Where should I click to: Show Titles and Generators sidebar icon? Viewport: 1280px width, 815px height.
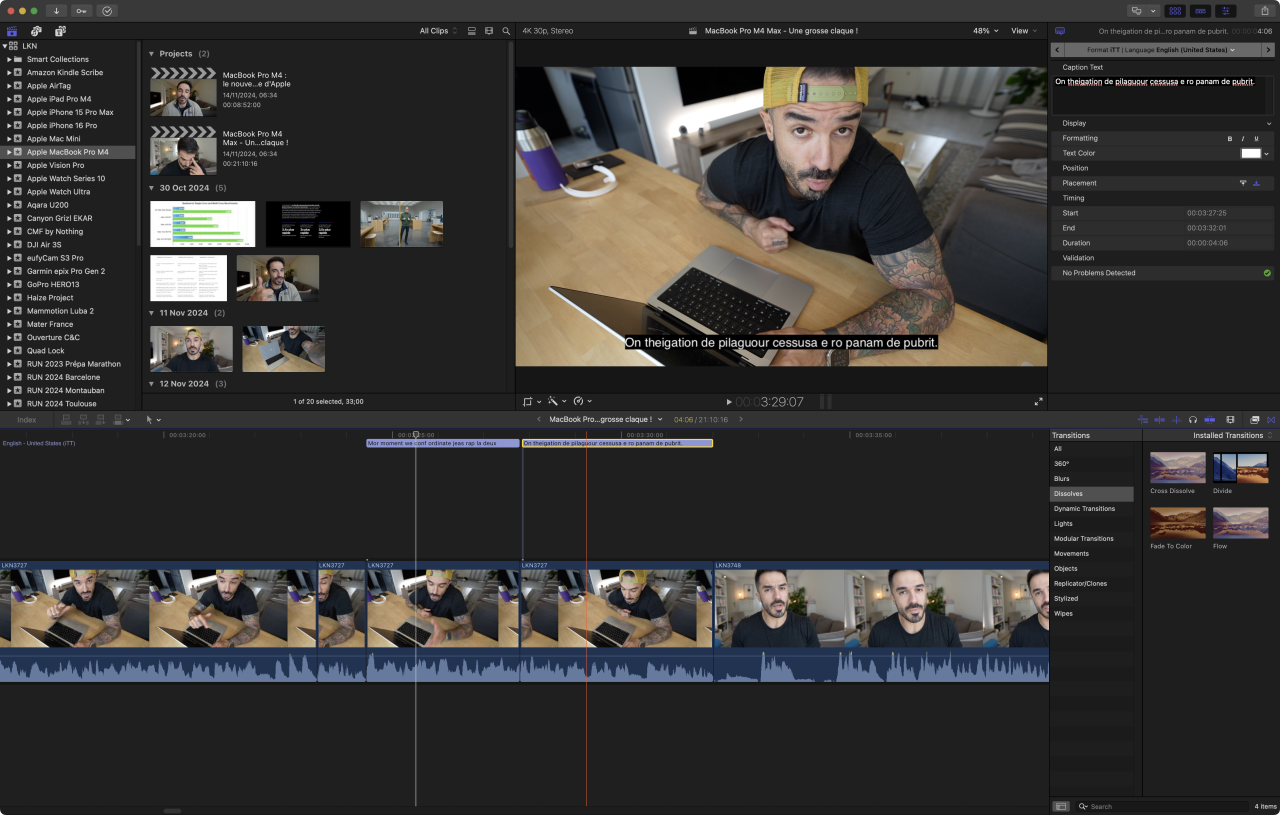point(60,31)
